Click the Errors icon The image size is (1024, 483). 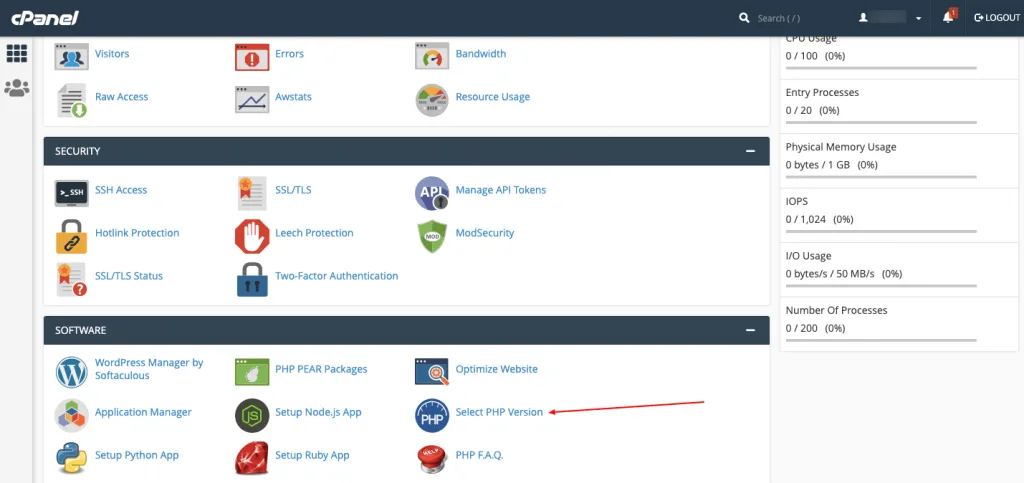[252, 56]
